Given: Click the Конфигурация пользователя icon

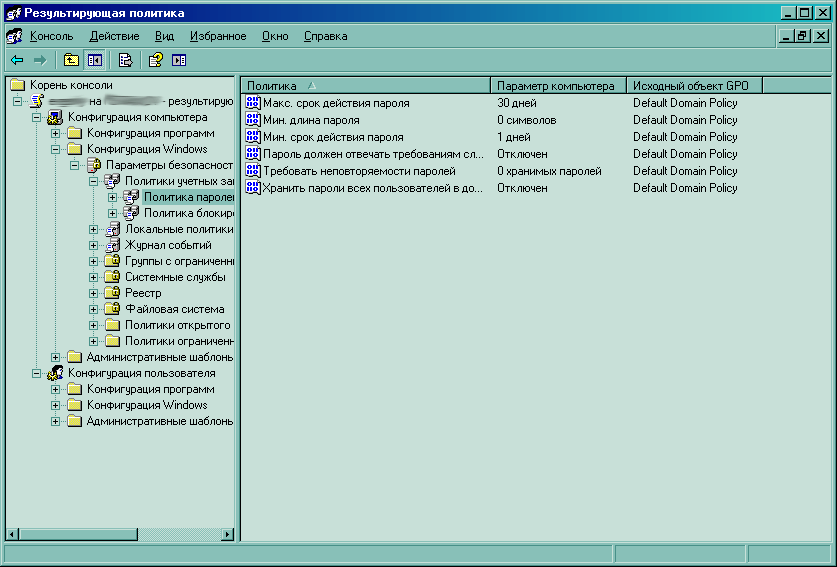Looking at the screenshot, I should click(55, 373).
